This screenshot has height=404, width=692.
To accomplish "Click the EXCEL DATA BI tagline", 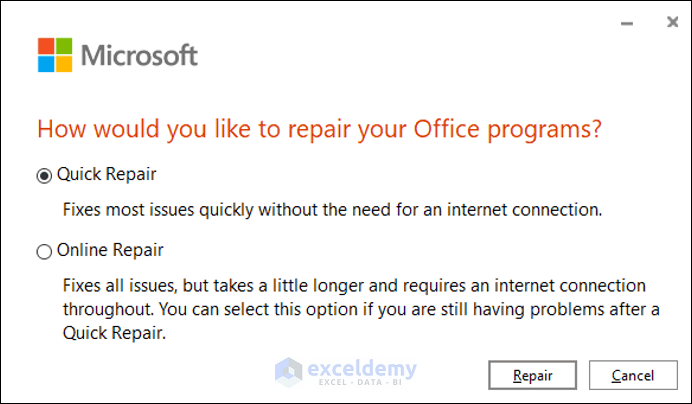I will (360, 383).
